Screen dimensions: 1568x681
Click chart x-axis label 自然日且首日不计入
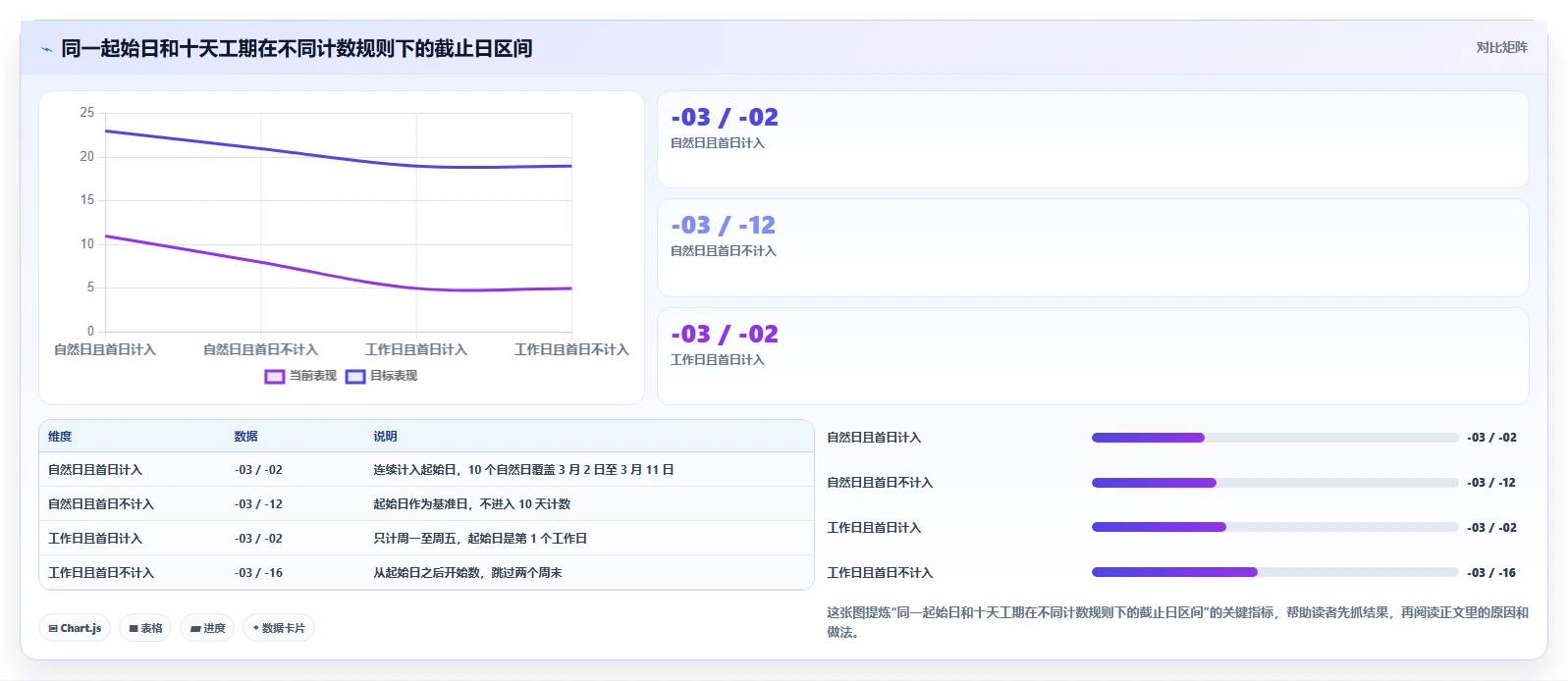click(260, 349)
